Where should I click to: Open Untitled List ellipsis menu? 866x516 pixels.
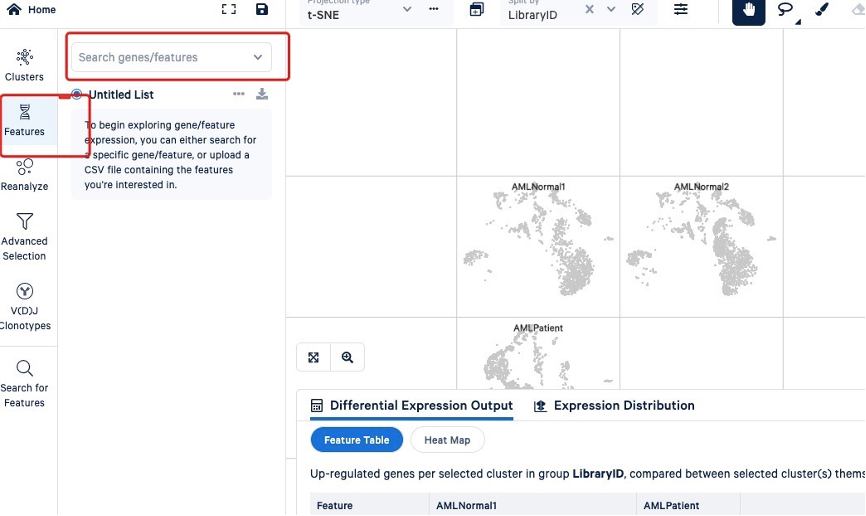click(239, 94)
